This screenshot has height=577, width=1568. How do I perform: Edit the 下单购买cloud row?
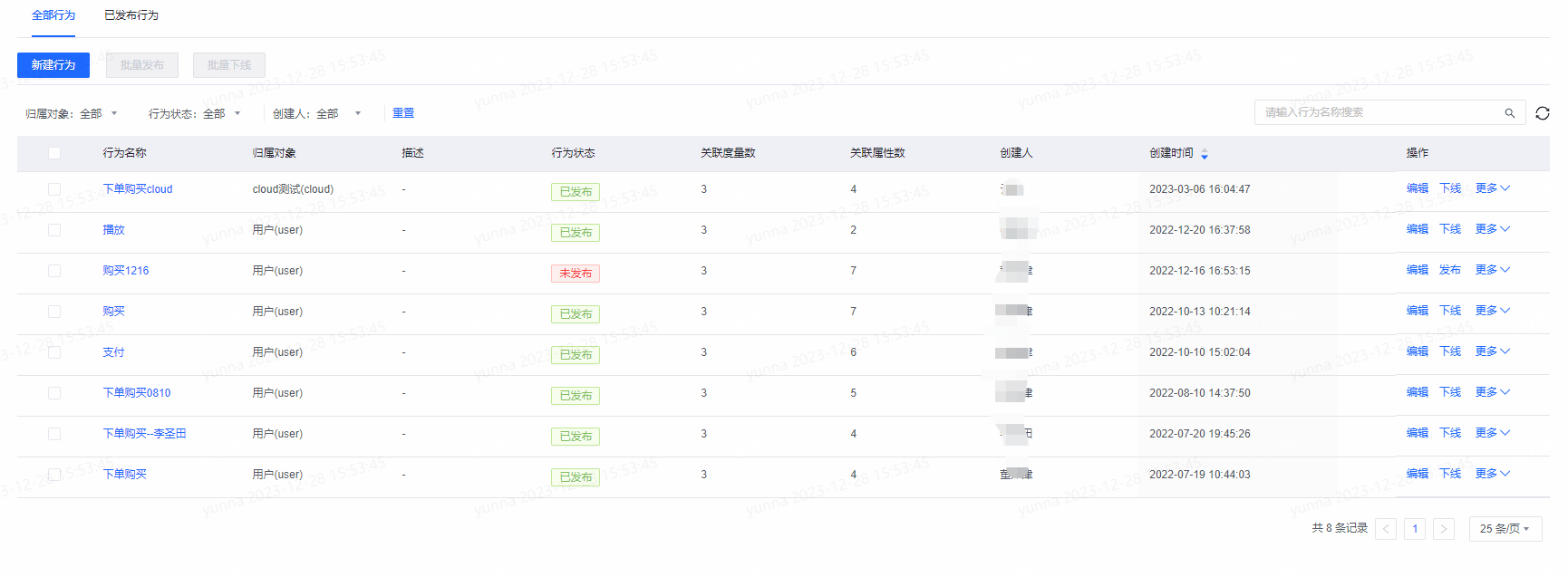pos(1418,188)
